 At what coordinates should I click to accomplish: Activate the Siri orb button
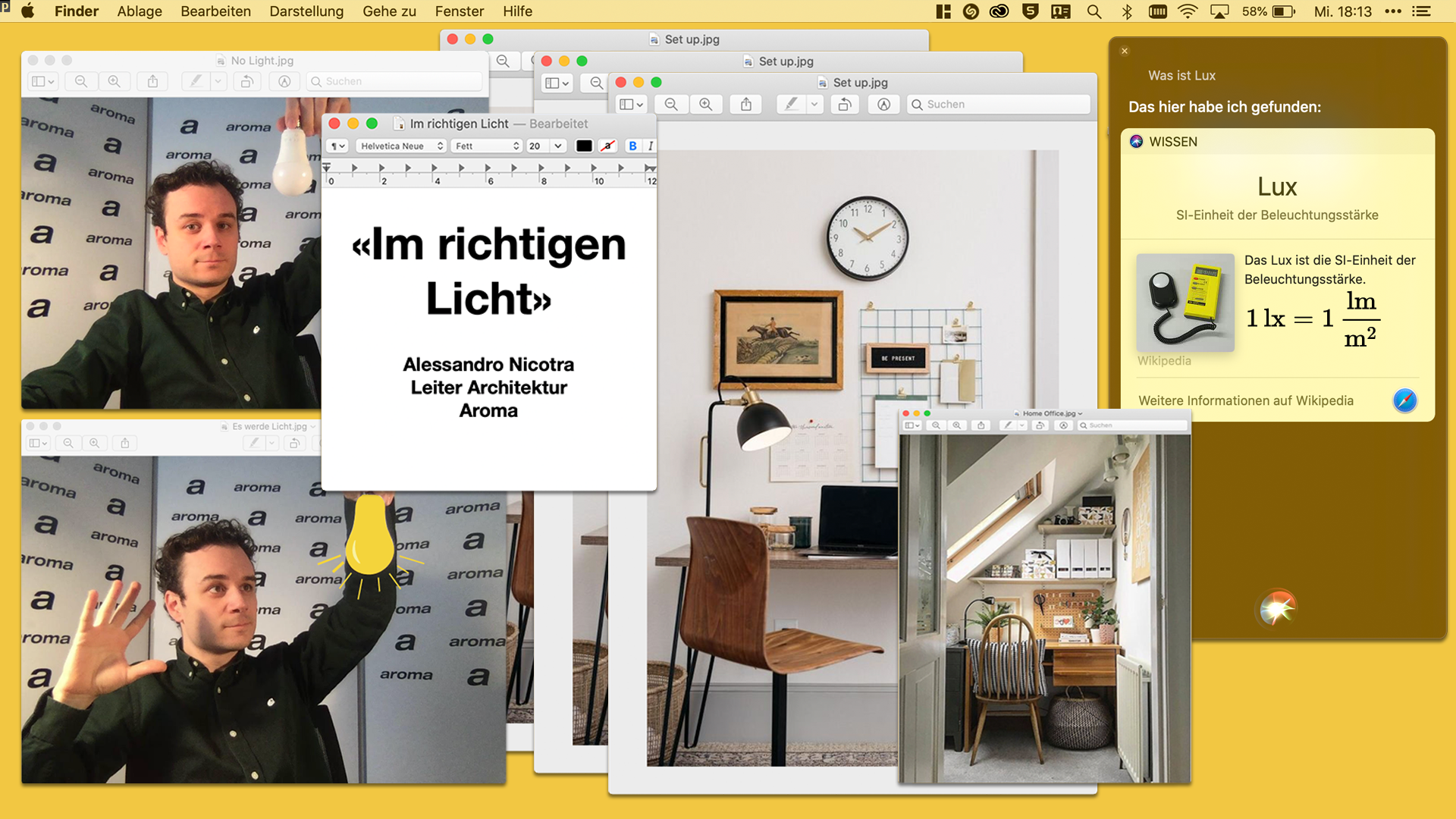tap(1277, 608)
